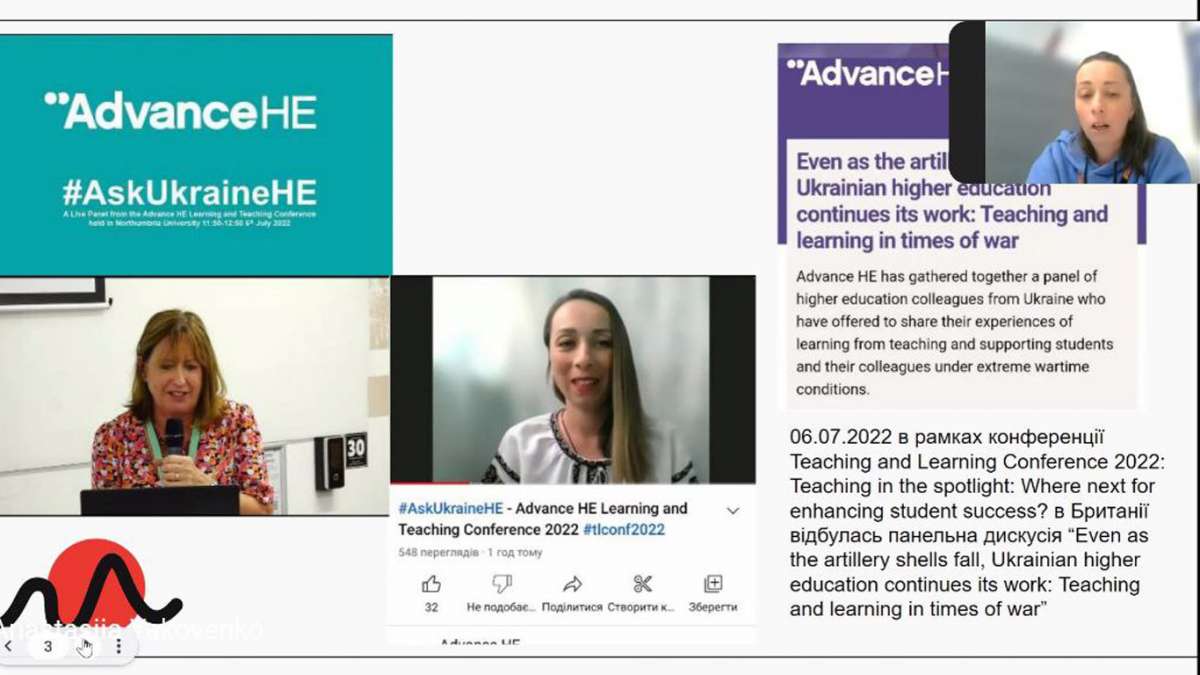1200x675 pixels.
Task: Go to previous slide with left arrow
Action: (x=9, y=647)
